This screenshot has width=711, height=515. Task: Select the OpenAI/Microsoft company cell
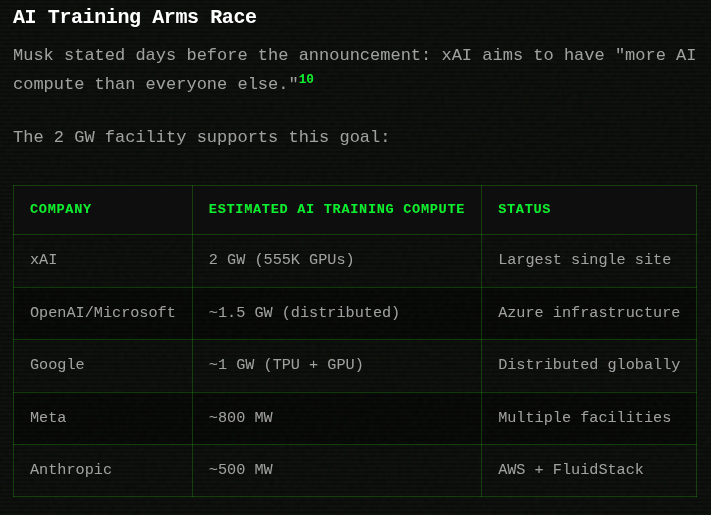pyautogui.click(x=103, y=313)
